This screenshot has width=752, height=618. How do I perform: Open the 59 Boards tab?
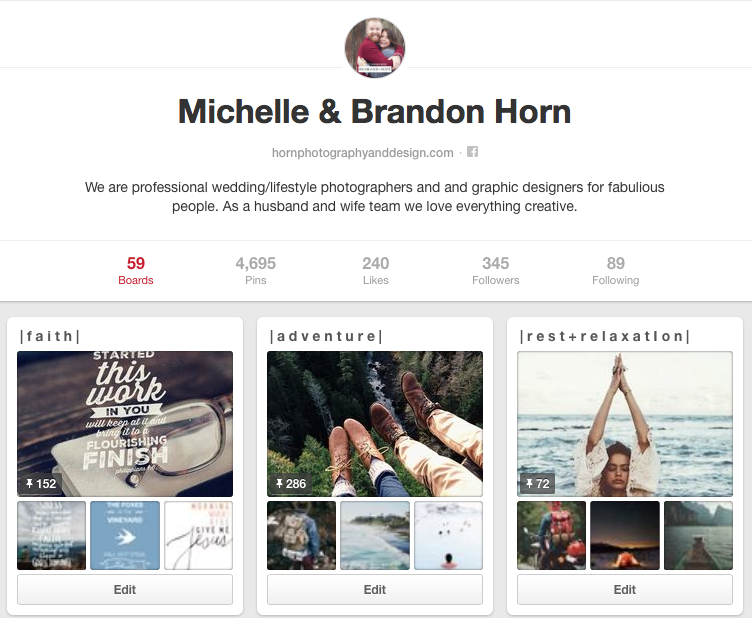click(x=136, y=271)
